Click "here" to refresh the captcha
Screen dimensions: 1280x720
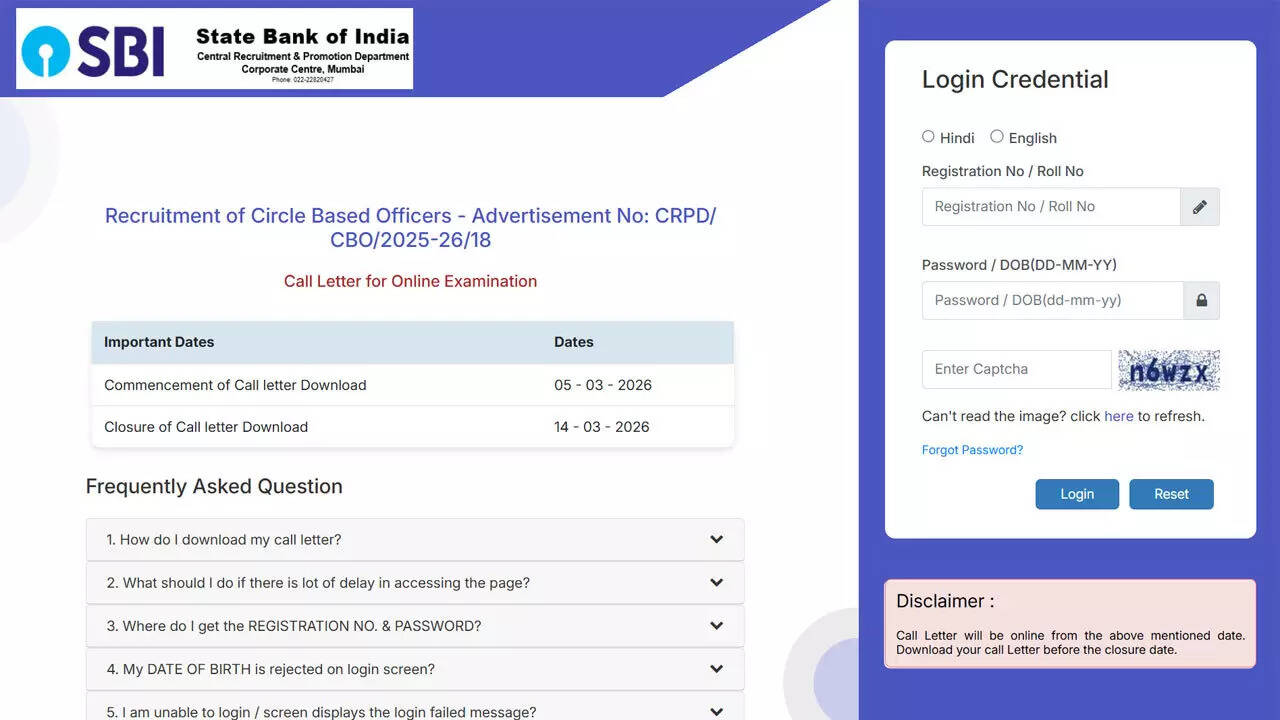(1118, 416)
